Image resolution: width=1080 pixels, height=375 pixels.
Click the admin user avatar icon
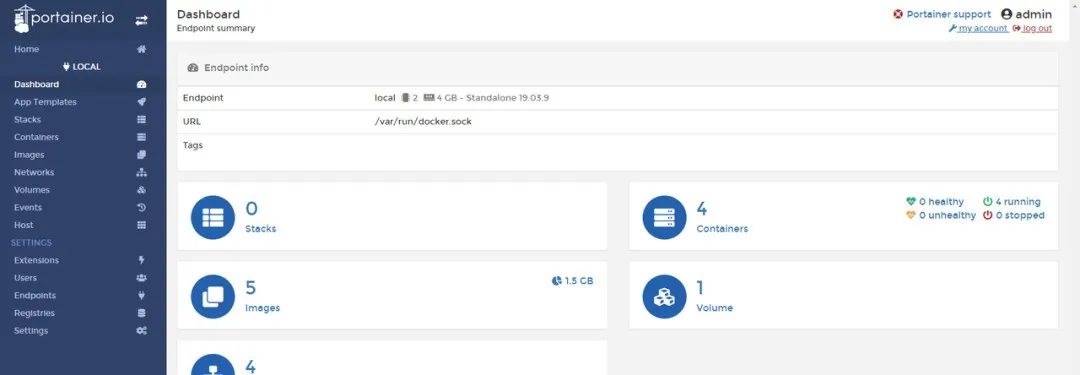pos(1006,14)
